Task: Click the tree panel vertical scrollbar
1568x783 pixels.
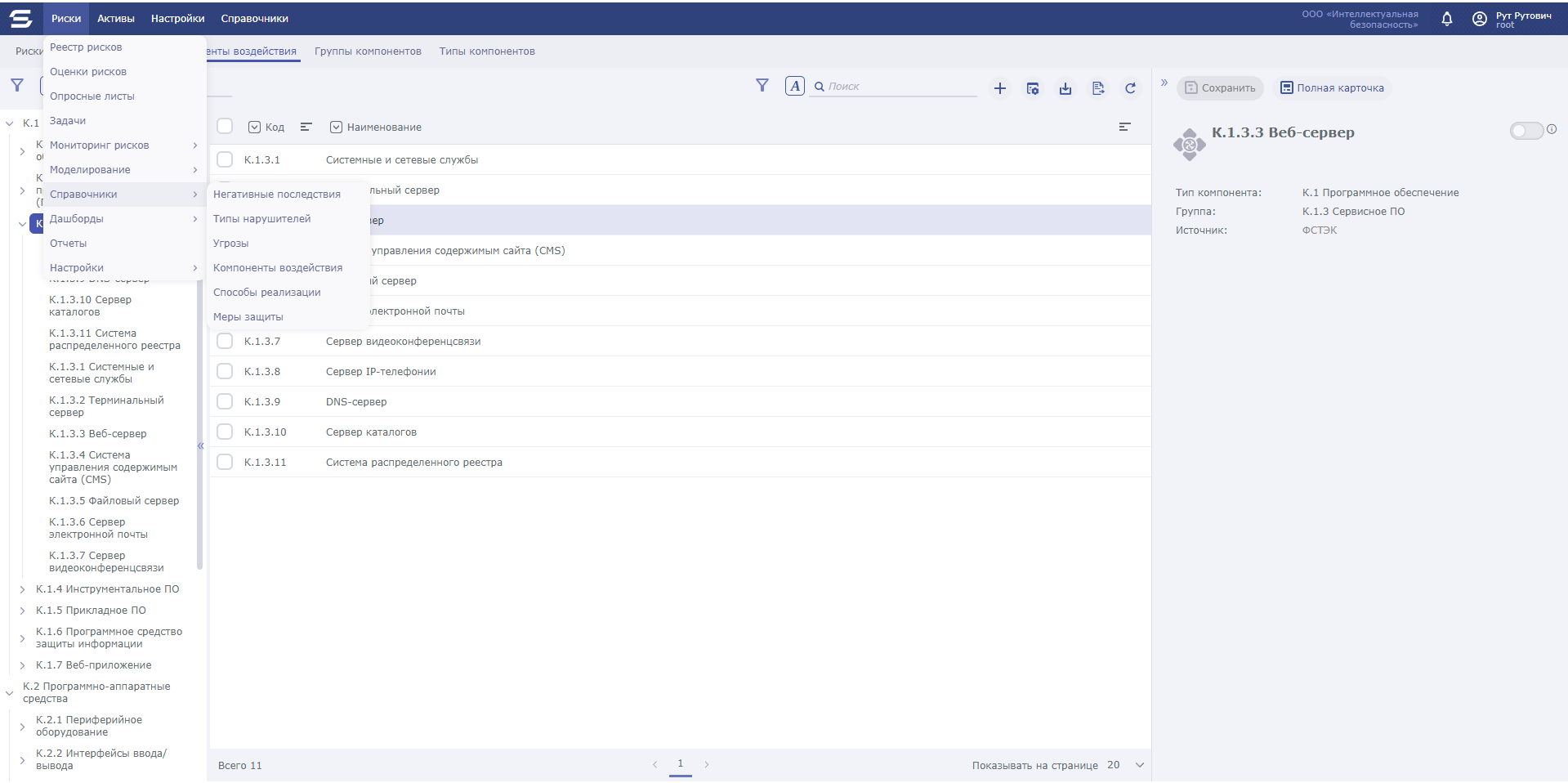Action: pyautogui.click(x=199, y=425)
